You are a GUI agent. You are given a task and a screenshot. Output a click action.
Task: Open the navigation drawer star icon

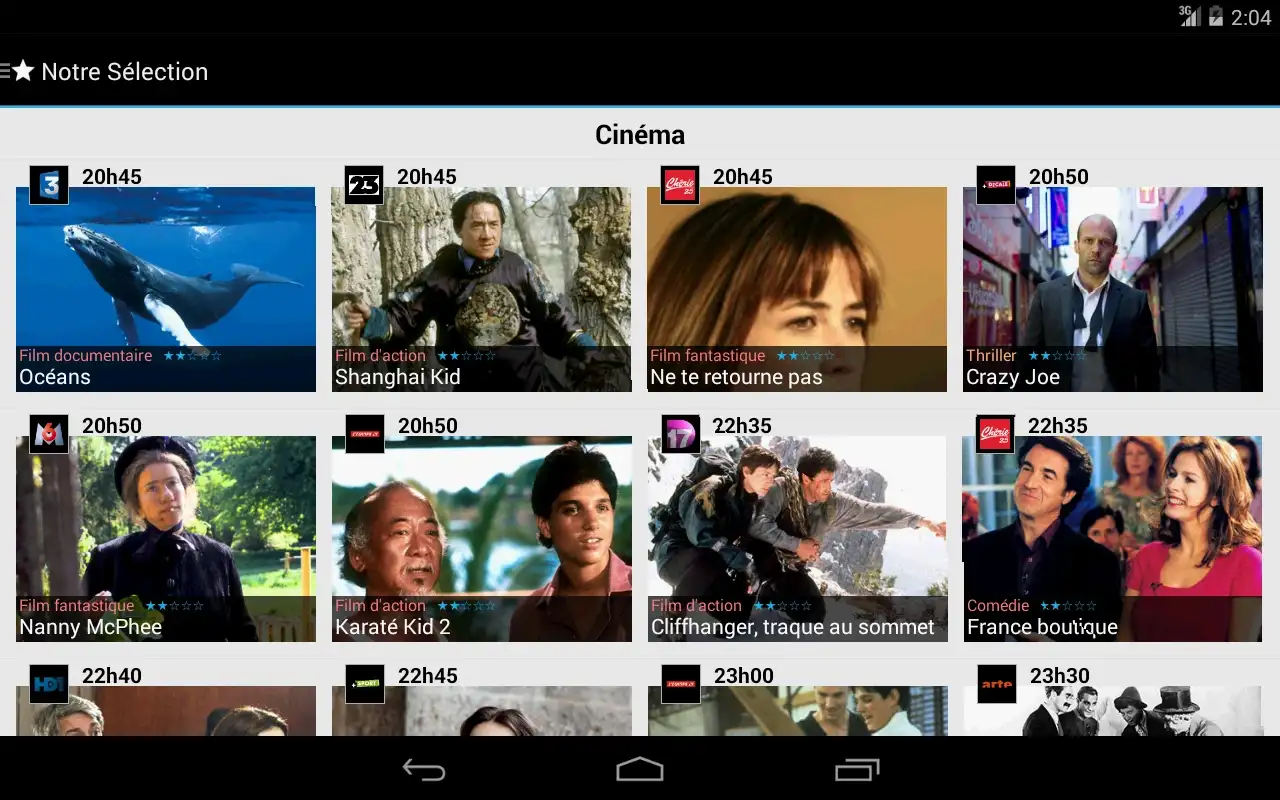pos(22,71)
